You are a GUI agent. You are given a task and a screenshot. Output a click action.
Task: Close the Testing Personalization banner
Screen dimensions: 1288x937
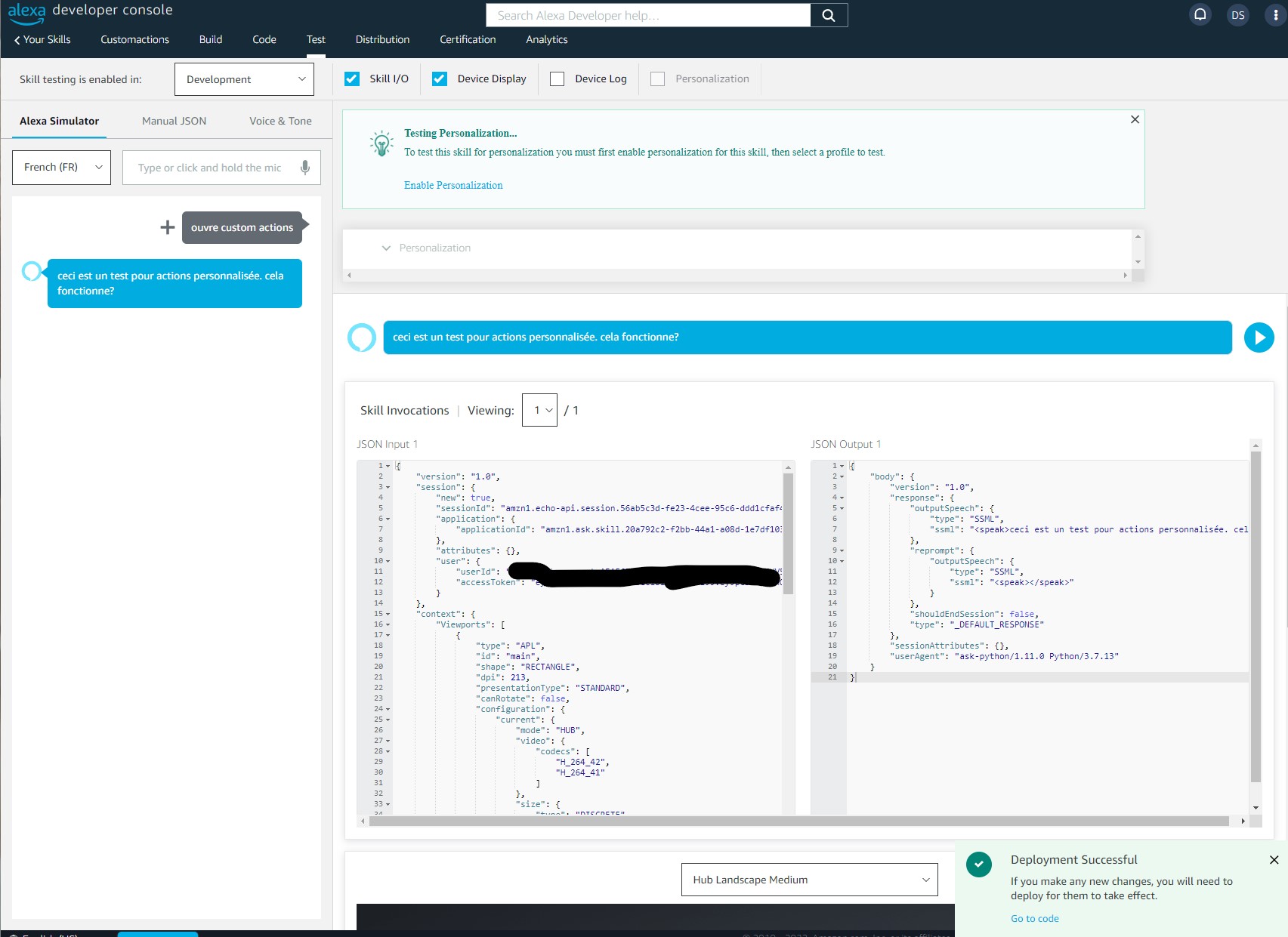pos(1135,119)
